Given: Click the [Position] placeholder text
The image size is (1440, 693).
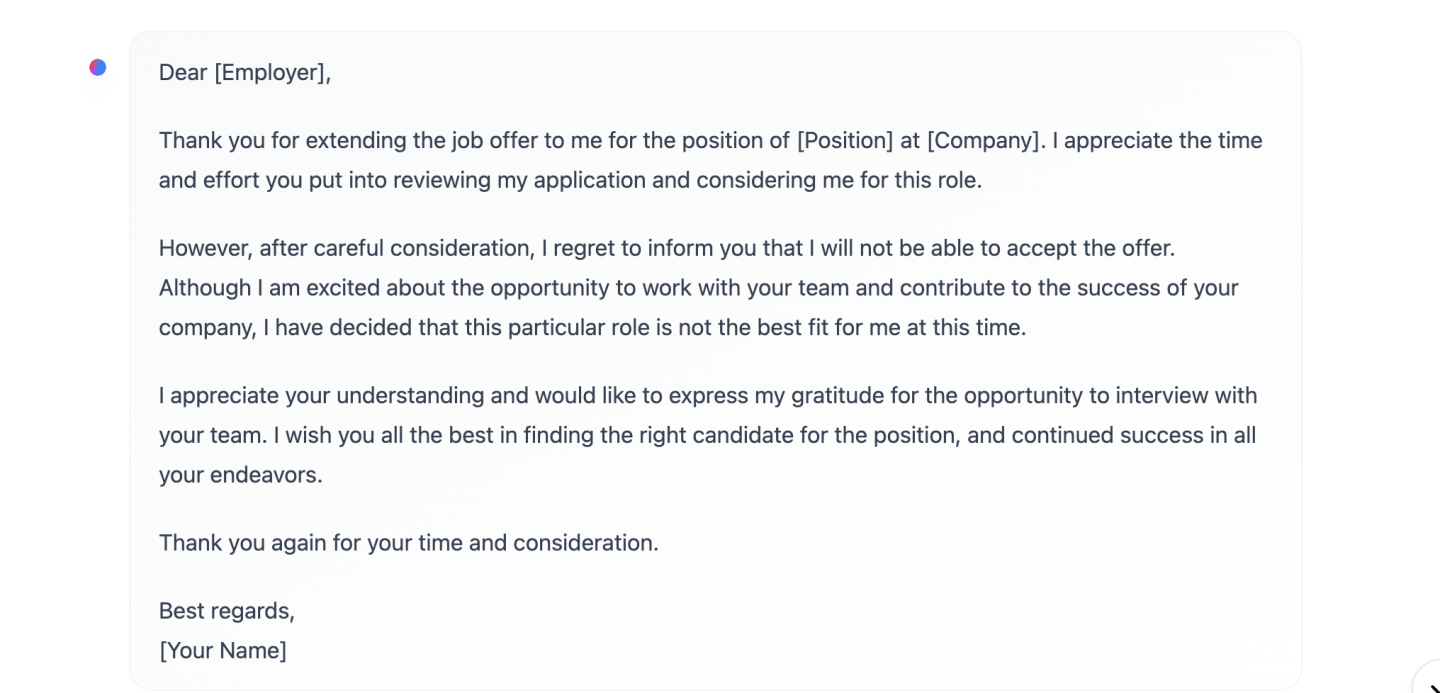Looking at the screenshot, I should coord(844,140).
